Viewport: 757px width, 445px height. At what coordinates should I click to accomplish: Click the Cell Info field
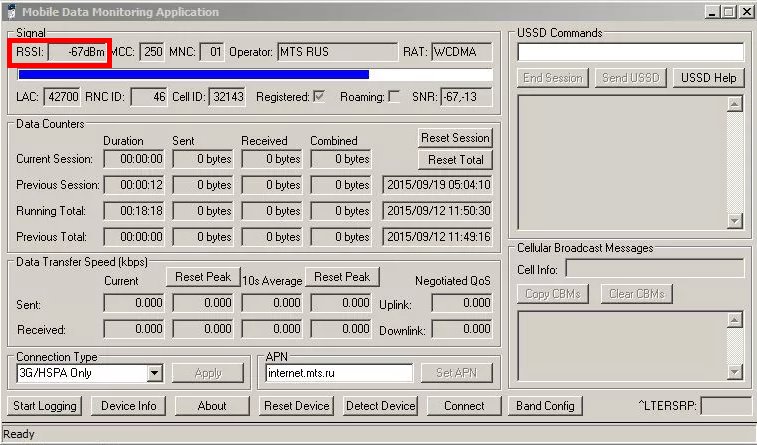click(x=655, y=269)
